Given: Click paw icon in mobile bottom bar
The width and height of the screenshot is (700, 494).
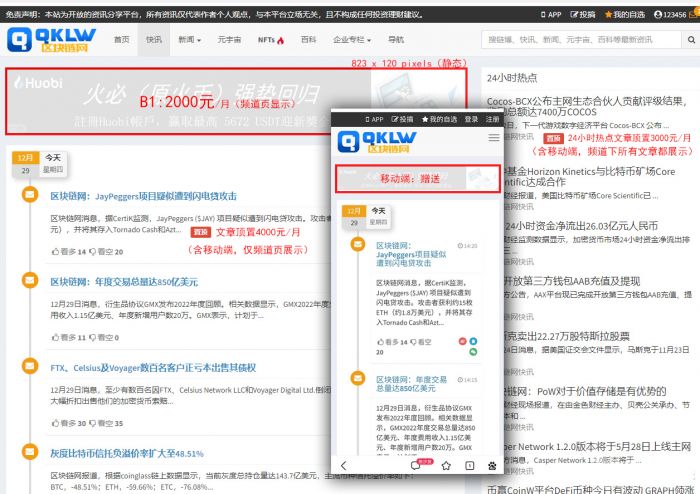Looking at the screenshot, I should pos(492,466).
